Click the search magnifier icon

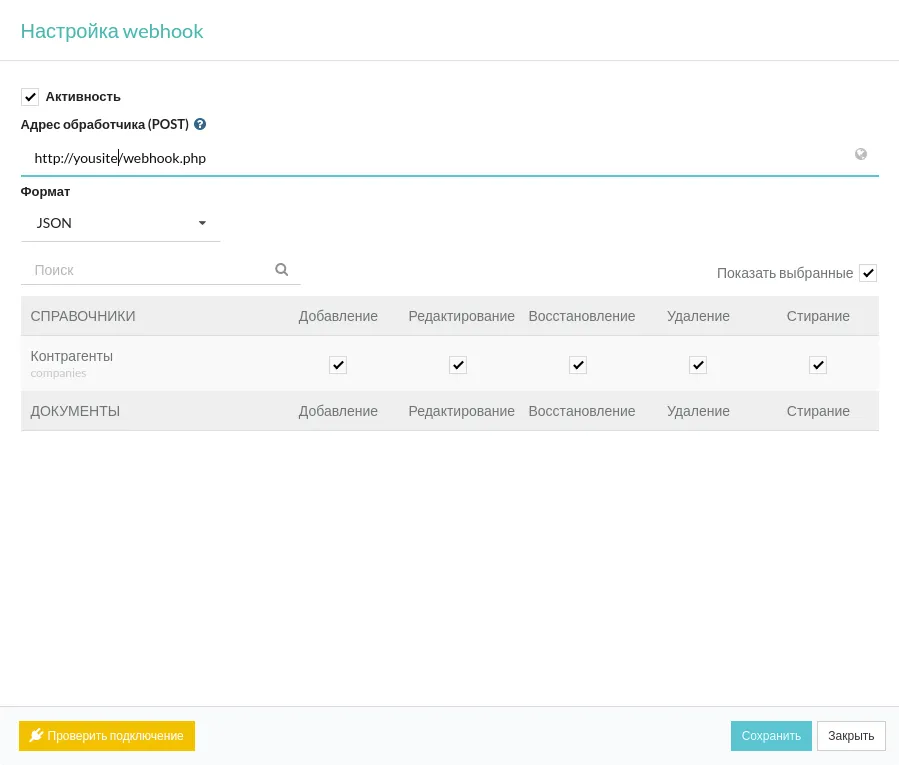point(281,270)
